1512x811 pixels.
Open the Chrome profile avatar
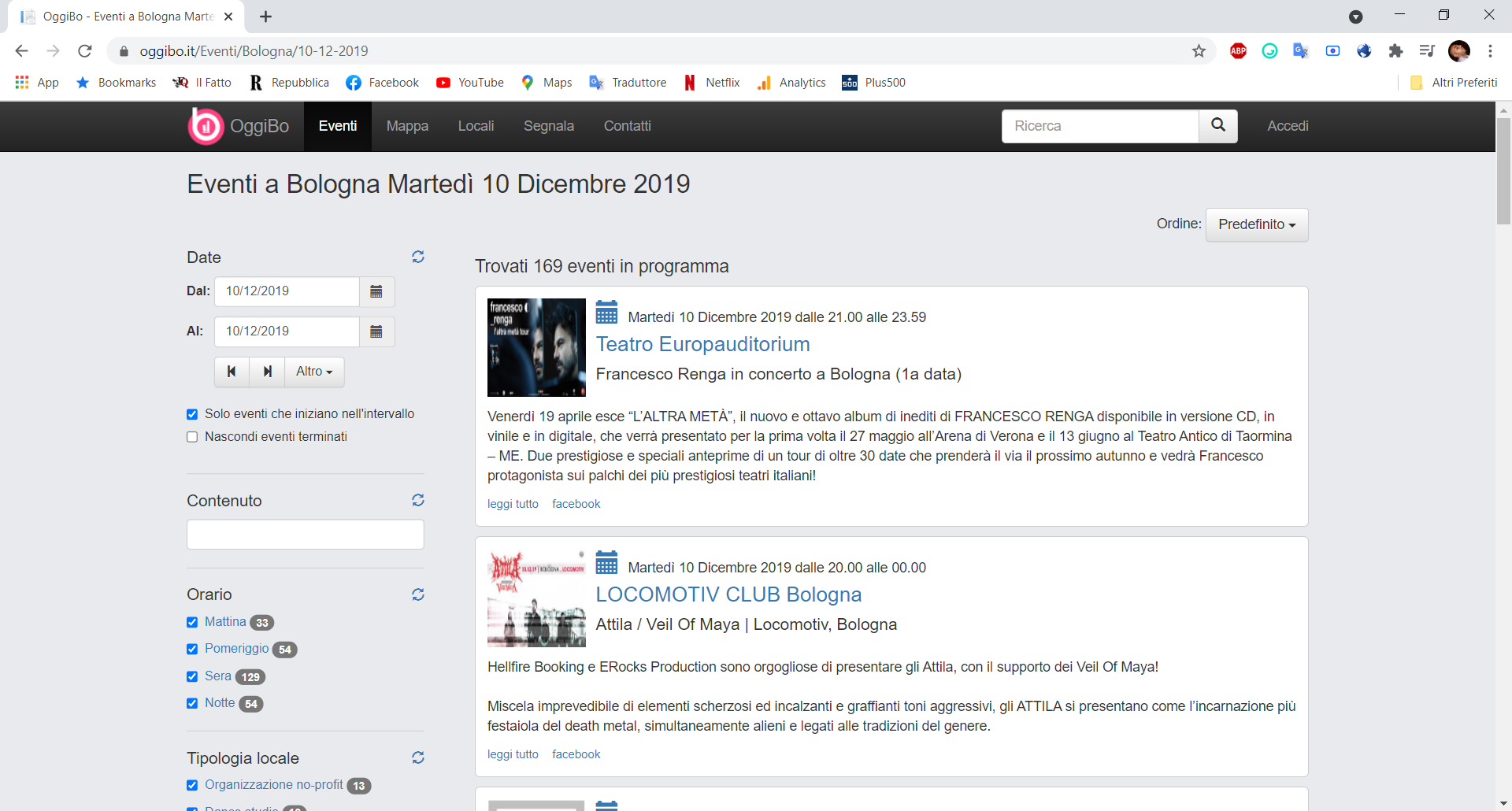pyautogui.click(x=1459, y=51)
